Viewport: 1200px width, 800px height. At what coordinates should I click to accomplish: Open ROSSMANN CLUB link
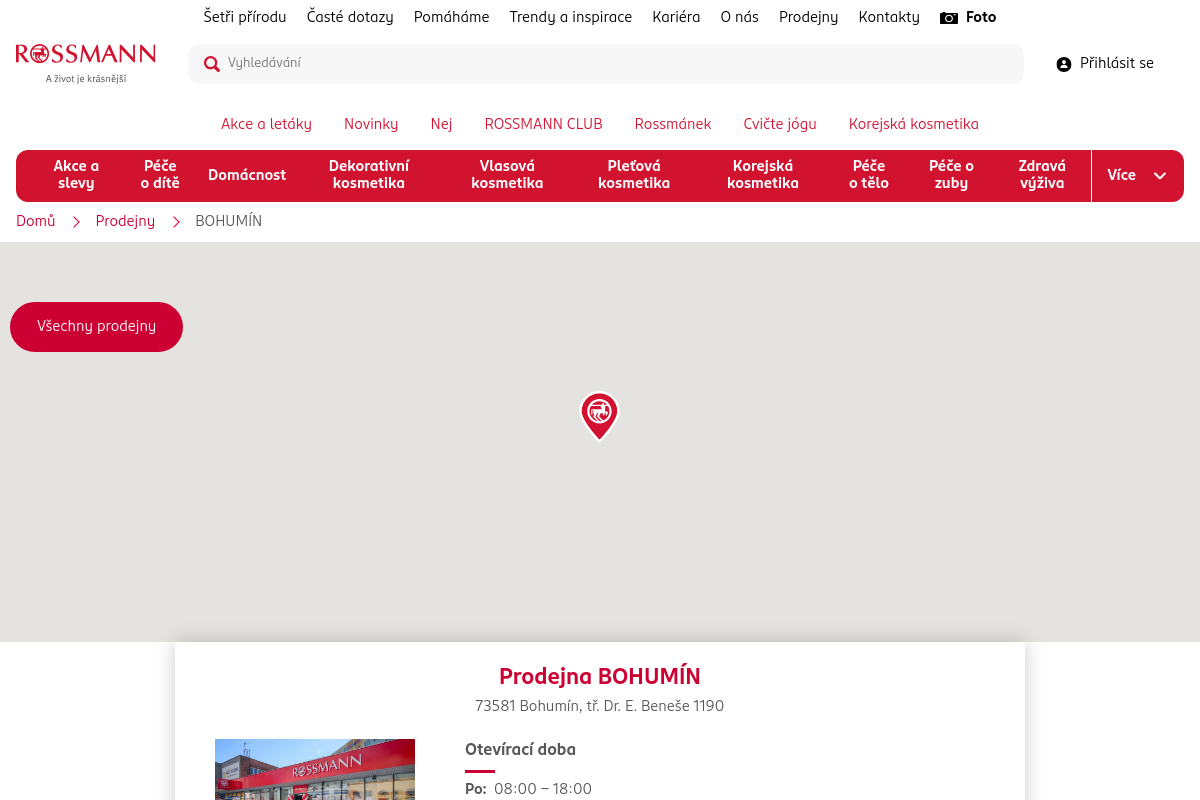(544, 124)
